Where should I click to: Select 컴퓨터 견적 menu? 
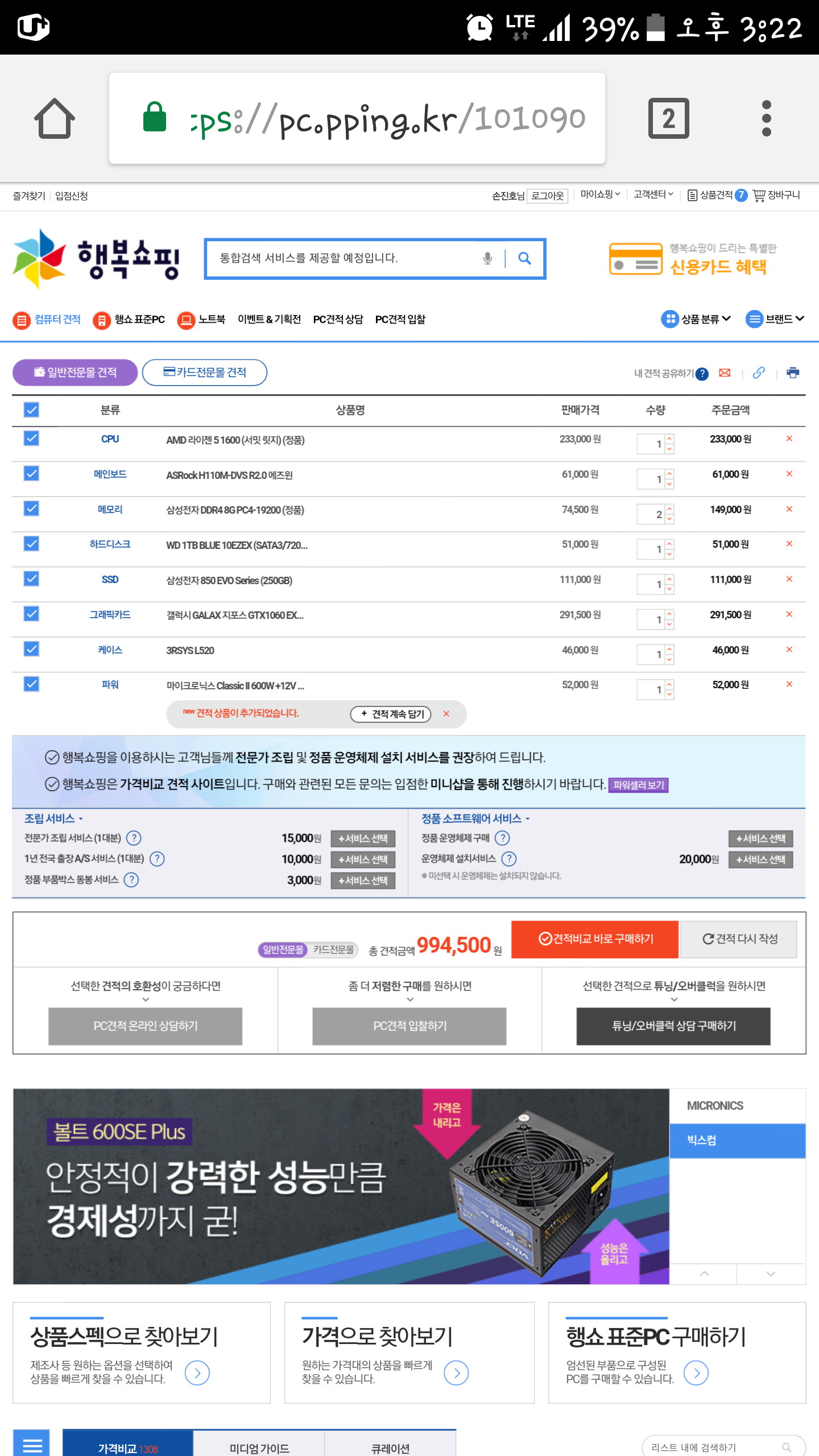(47, 320)
